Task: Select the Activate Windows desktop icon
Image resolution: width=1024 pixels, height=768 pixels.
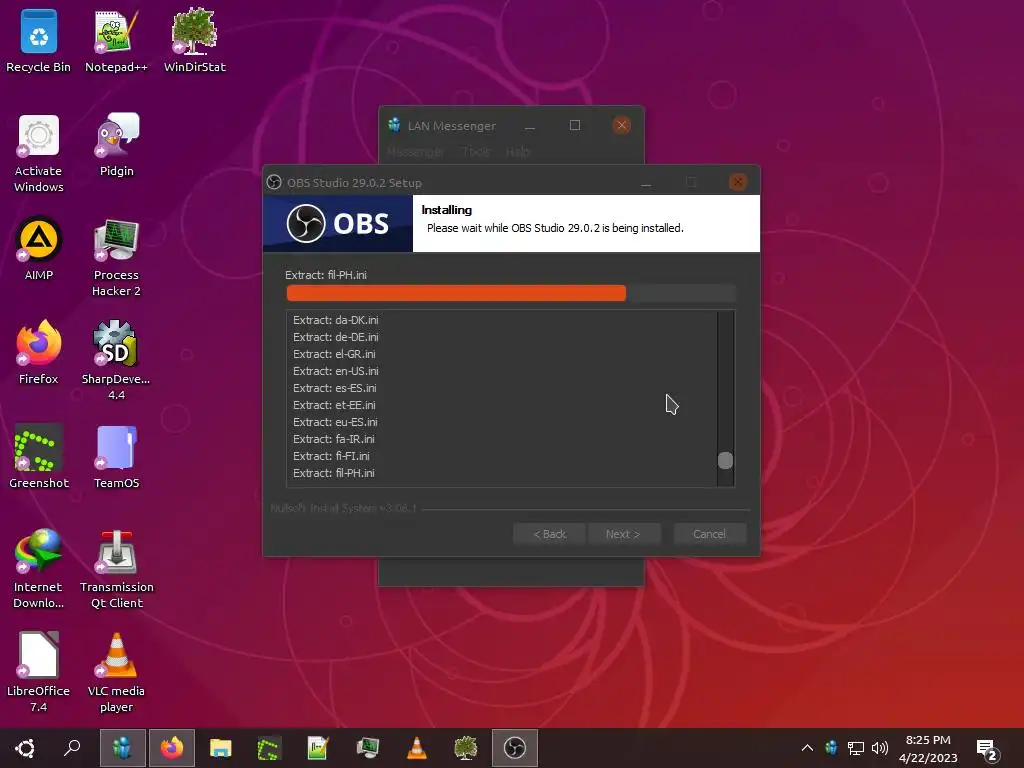Action: (x=39, y=153)
